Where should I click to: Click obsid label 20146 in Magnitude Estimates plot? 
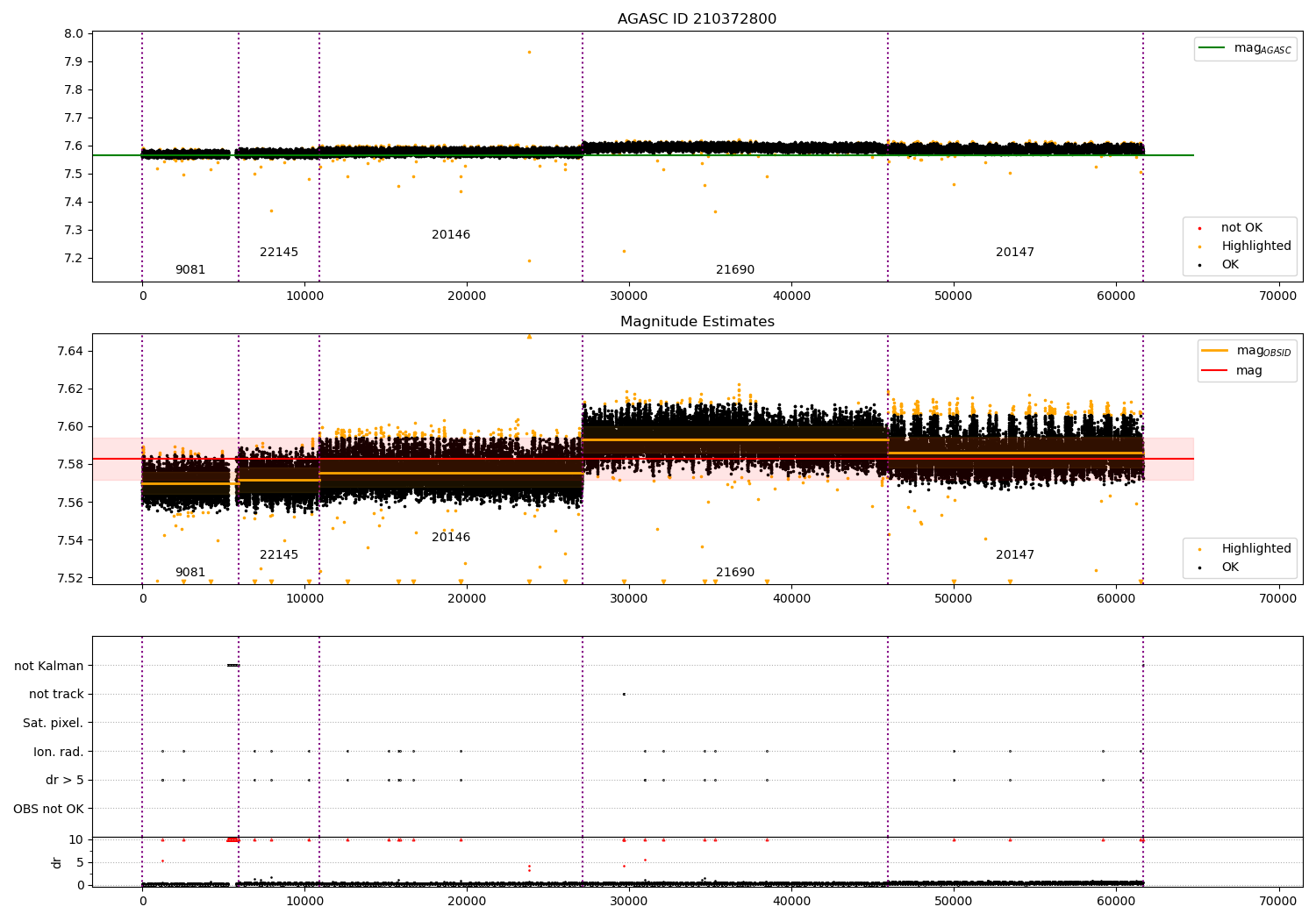pos(451,538)
